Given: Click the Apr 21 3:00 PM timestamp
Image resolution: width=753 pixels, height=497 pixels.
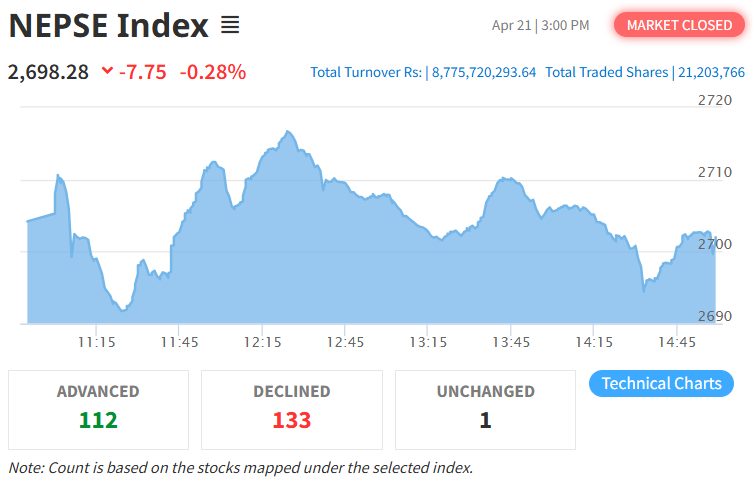Looking at the screenshot, I should coord(541,25).
